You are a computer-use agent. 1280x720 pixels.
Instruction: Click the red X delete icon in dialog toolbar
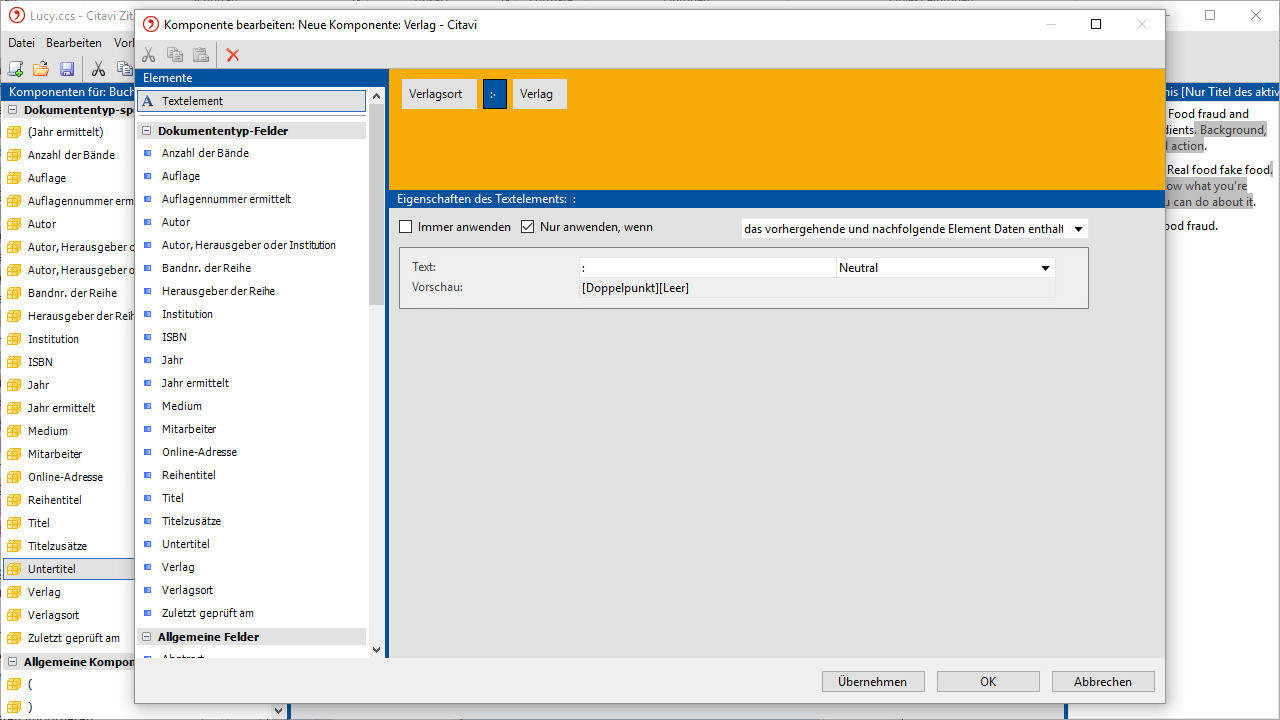[233, 55]
